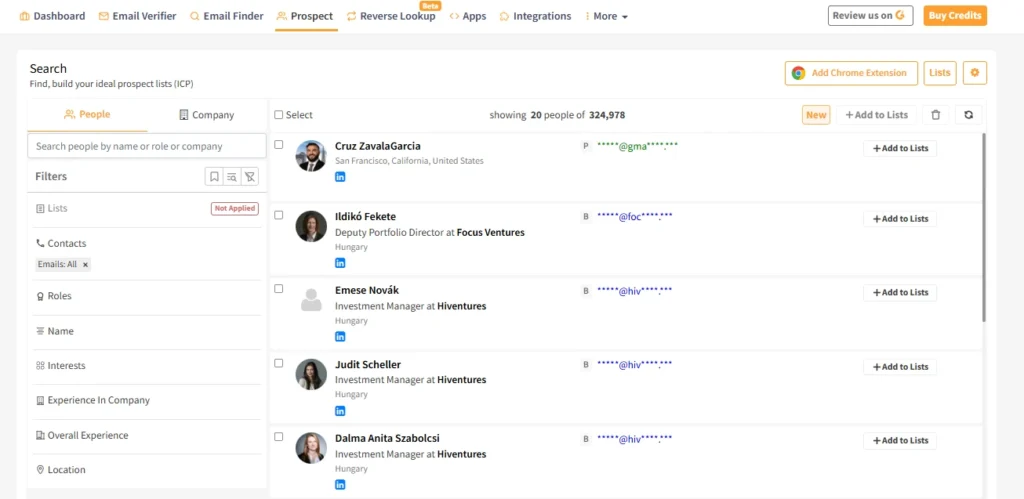Open Judit Scheller's LinkedIn icon
Image resolution: width=1024 pixels, height=499 pixels.
(340, 411)
